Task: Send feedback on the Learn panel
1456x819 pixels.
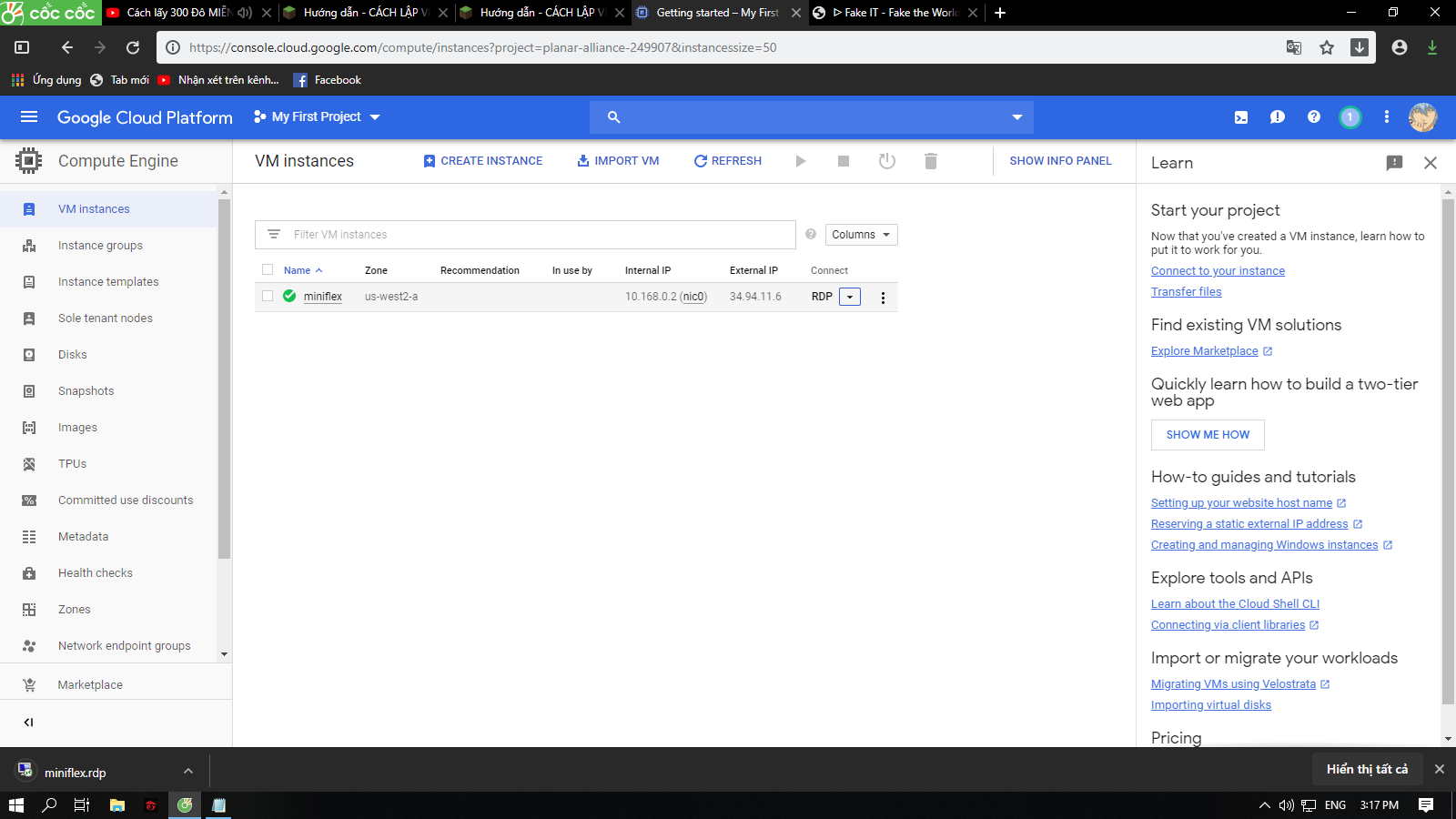Action: click(x=1394, y=163)
